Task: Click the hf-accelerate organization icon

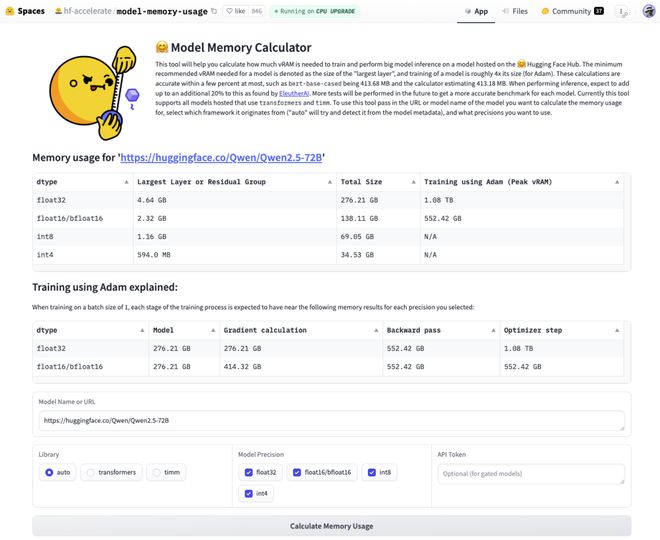Action: coord(58,11)
